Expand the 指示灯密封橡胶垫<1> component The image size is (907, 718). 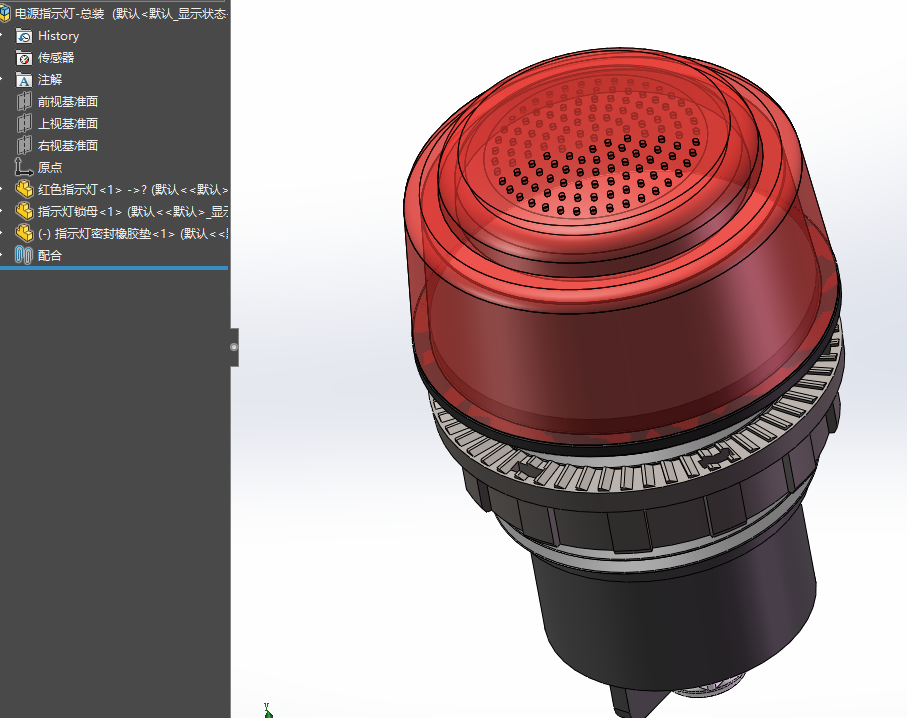(x=2, y=234)
